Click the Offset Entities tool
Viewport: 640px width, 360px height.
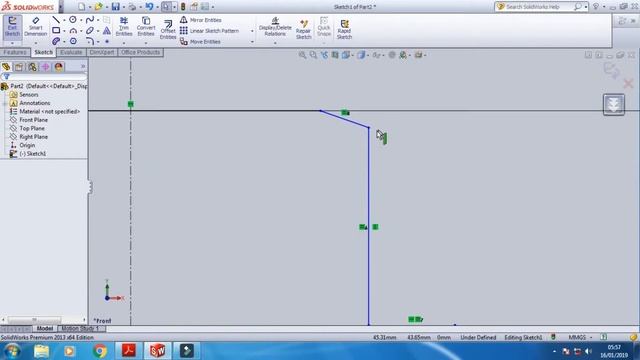168,29
